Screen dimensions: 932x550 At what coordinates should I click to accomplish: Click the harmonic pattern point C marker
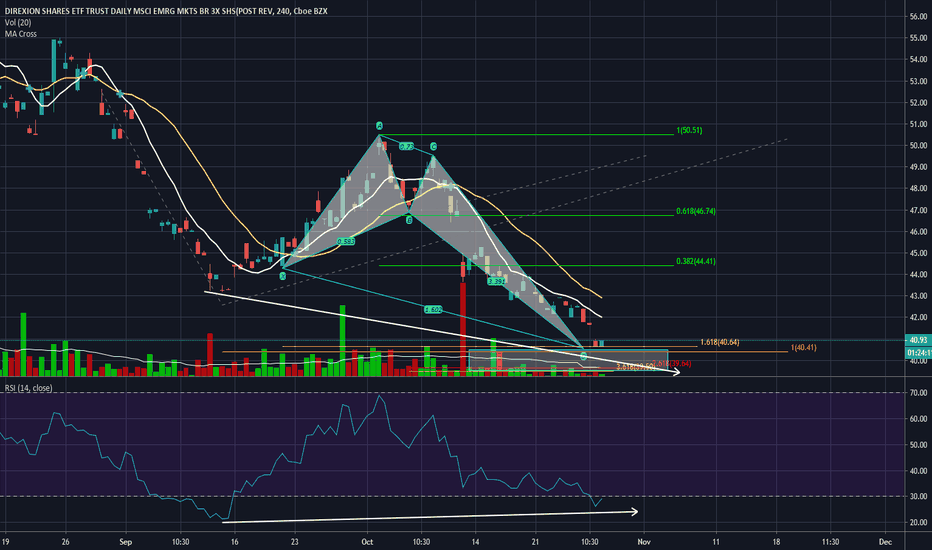pos(433,146)
